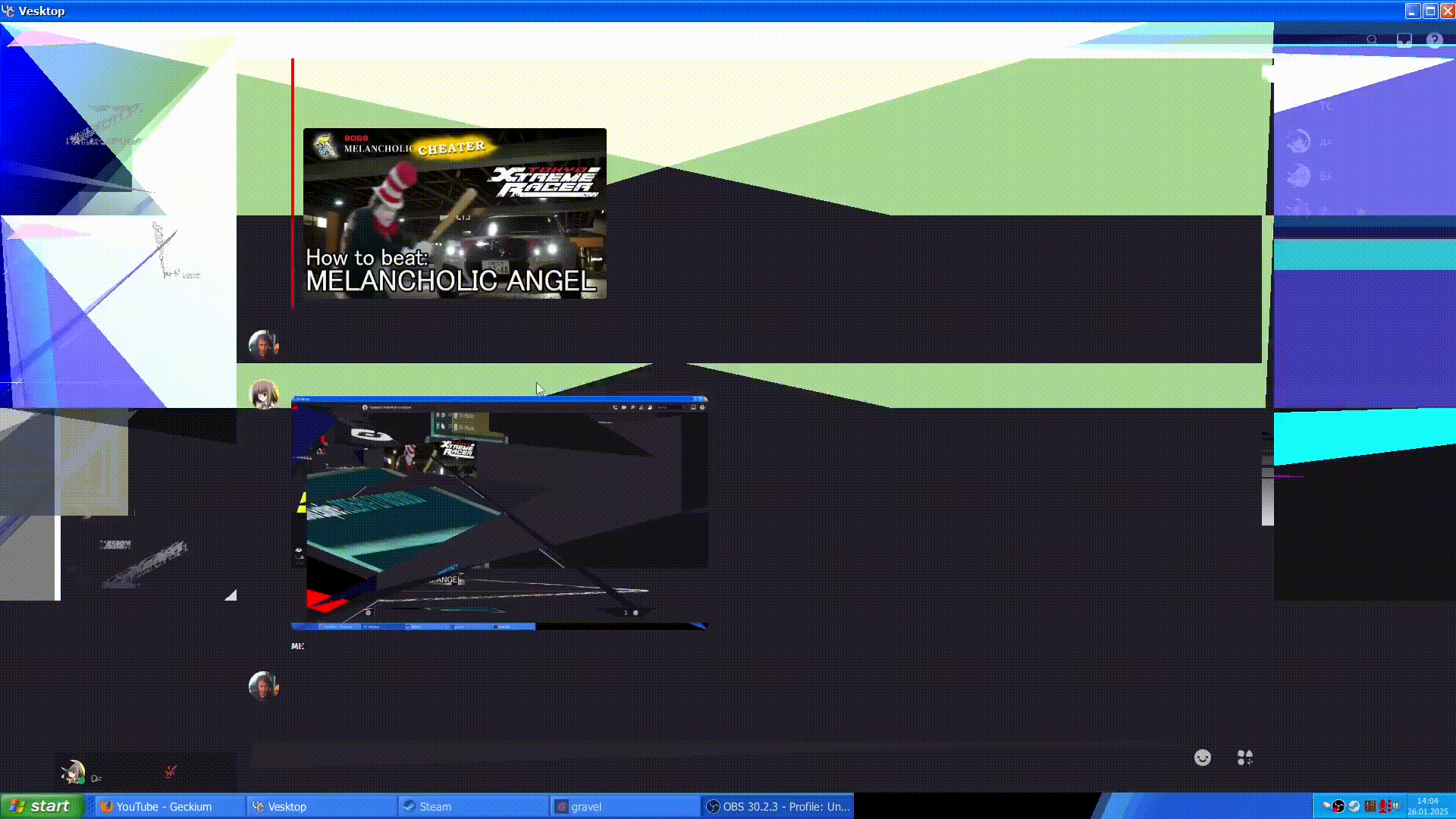Screen dimensions: 1456x819
Task: Open the Melancholic Angel video thumbnail
Action: click(454, 213)
